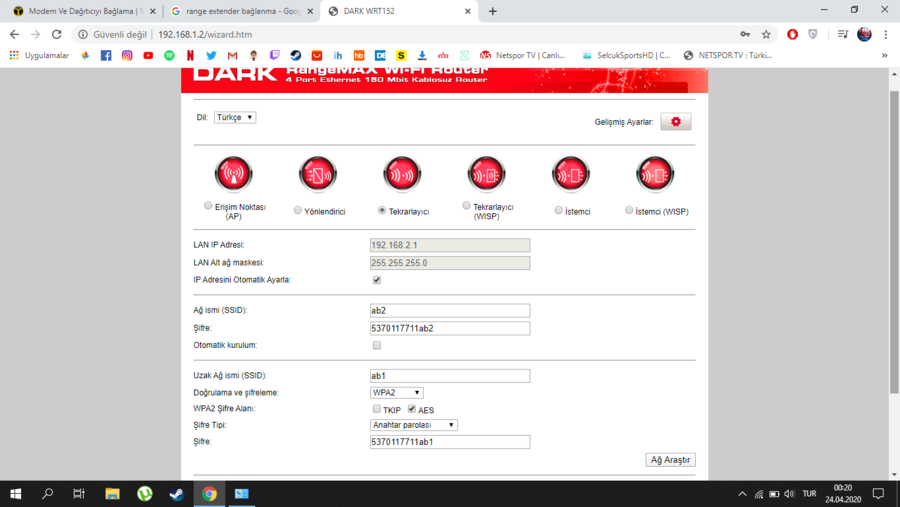Reload the page
Viewport: 900px width, 507px height.
56,34
